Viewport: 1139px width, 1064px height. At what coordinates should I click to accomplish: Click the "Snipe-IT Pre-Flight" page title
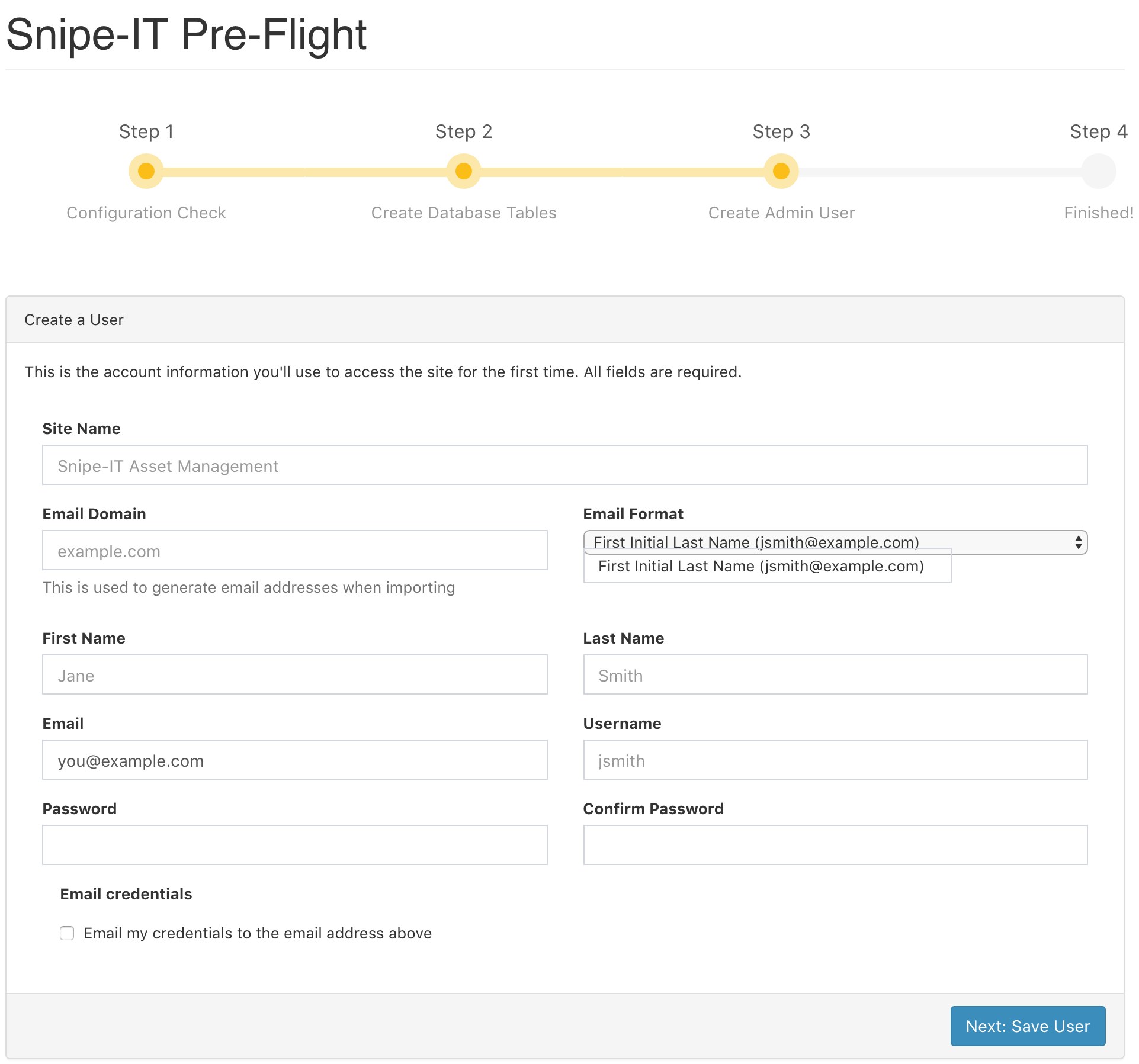187,34
